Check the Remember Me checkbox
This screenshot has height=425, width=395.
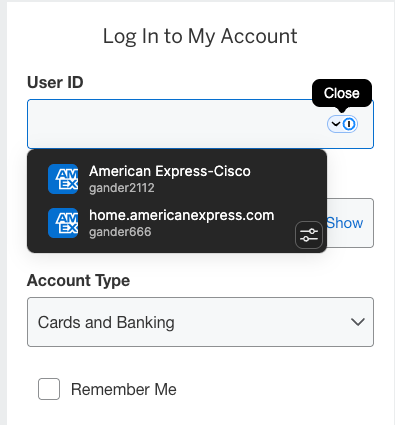[49, 389]
